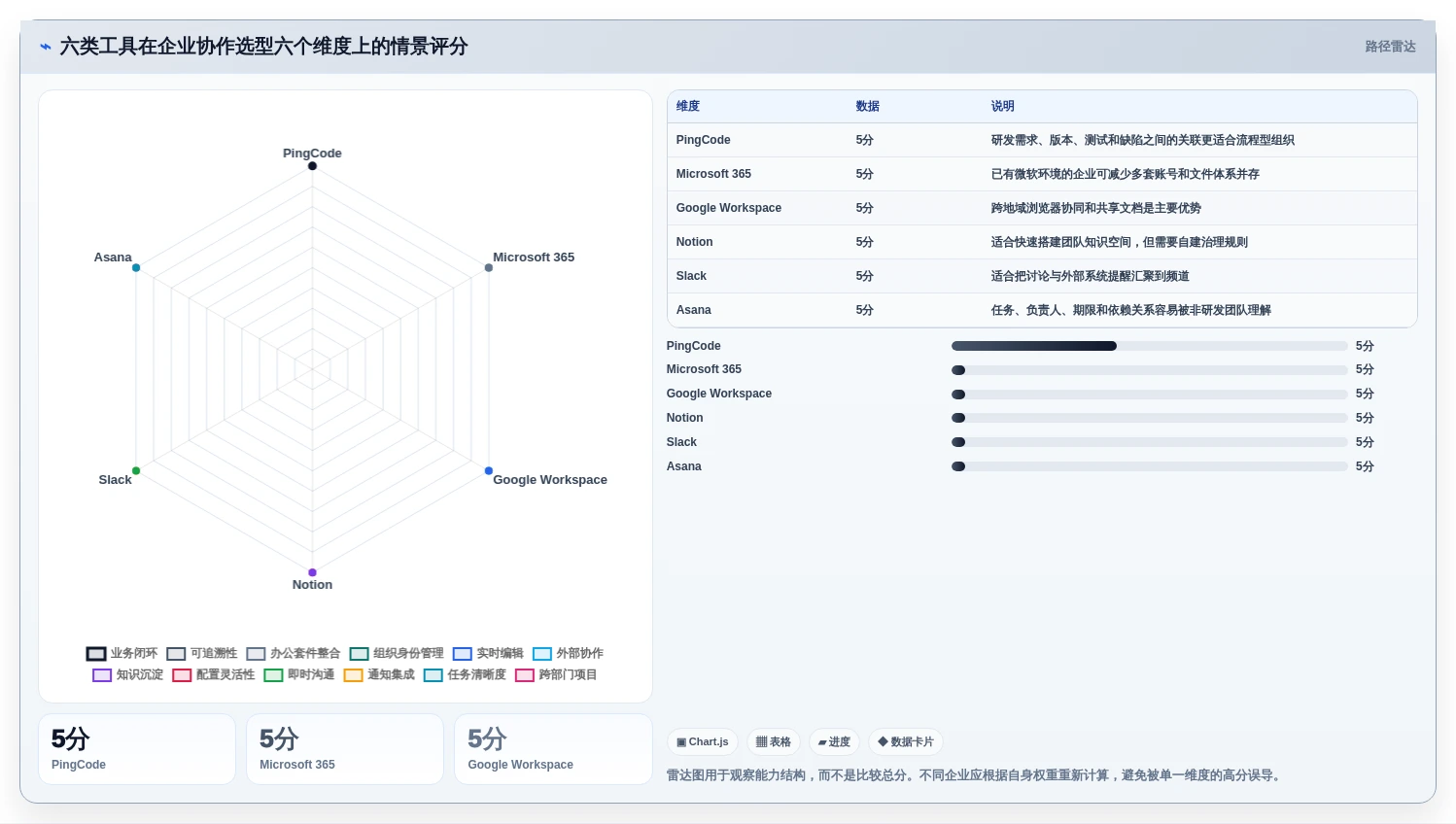Viewport: 1456px width, 824px height.
Task: Click the description 适合把讨论与外部系统提醒汇聚到频道
Action: [x=1091, y=276]
